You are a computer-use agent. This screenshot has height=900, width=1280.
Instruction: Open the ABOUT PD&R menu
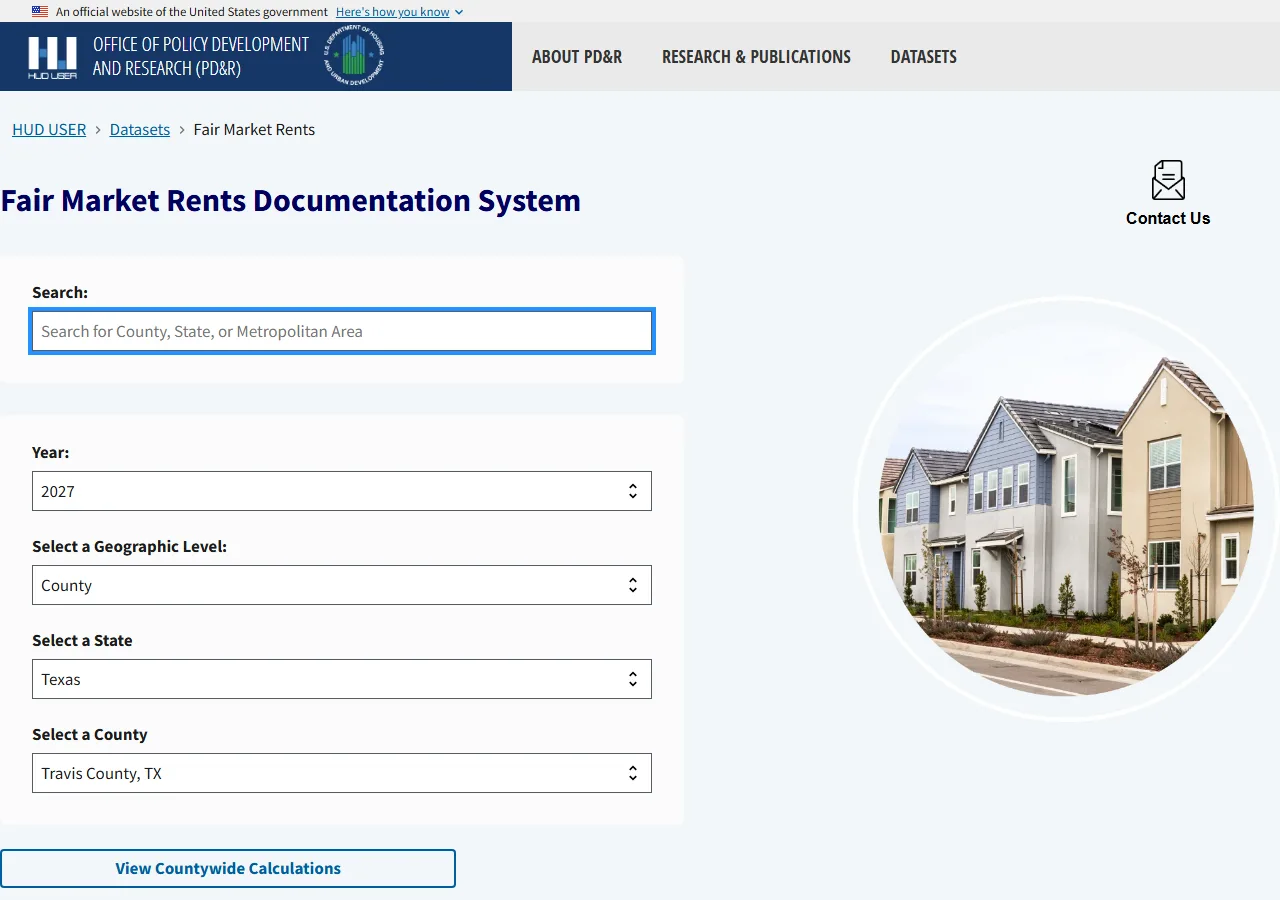coord(577,57)
